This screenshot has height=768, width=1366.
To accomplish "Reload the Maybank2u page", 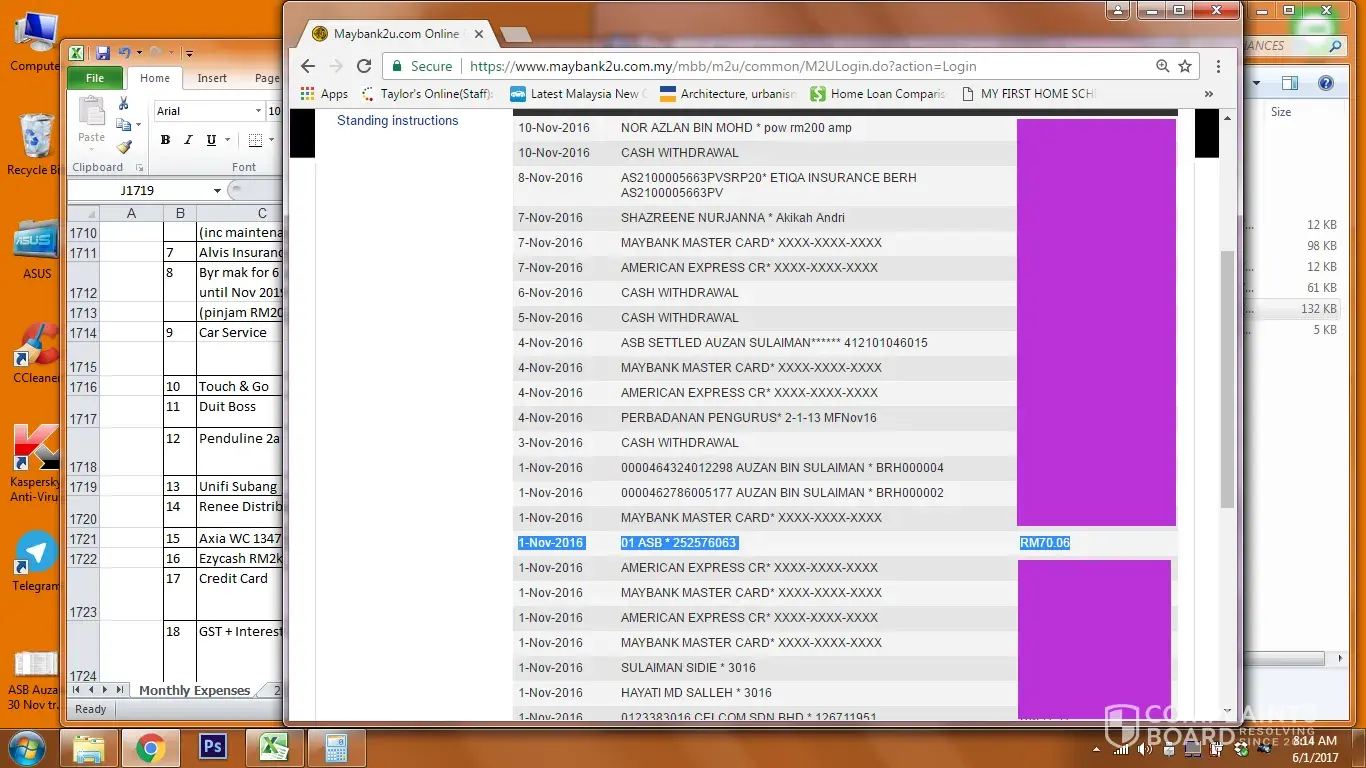I will (364, 66).
